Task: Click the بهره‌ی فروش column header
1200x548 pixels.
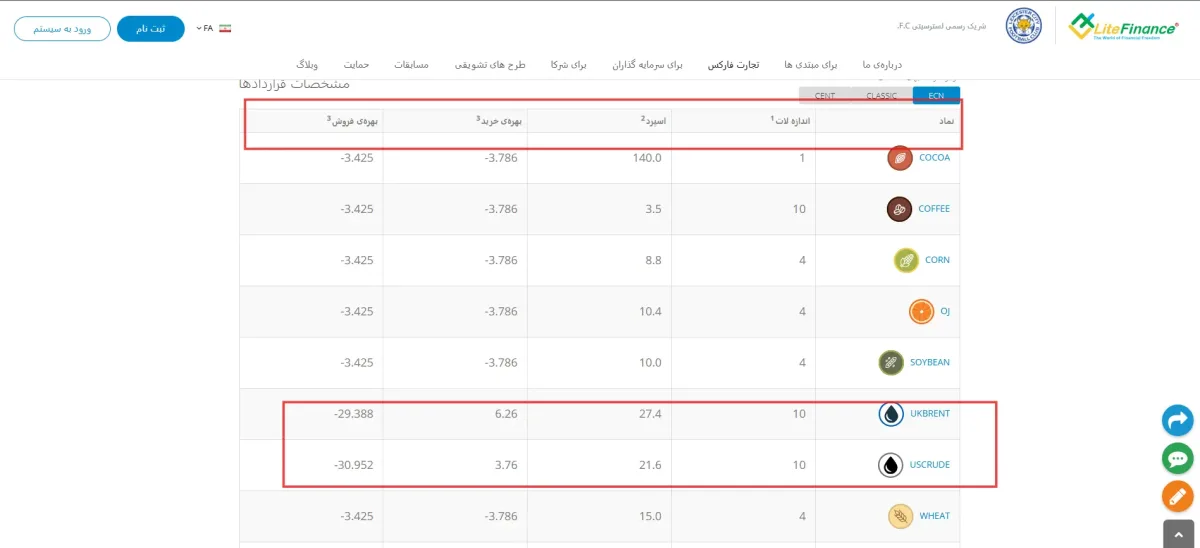Action: (351, 121)
